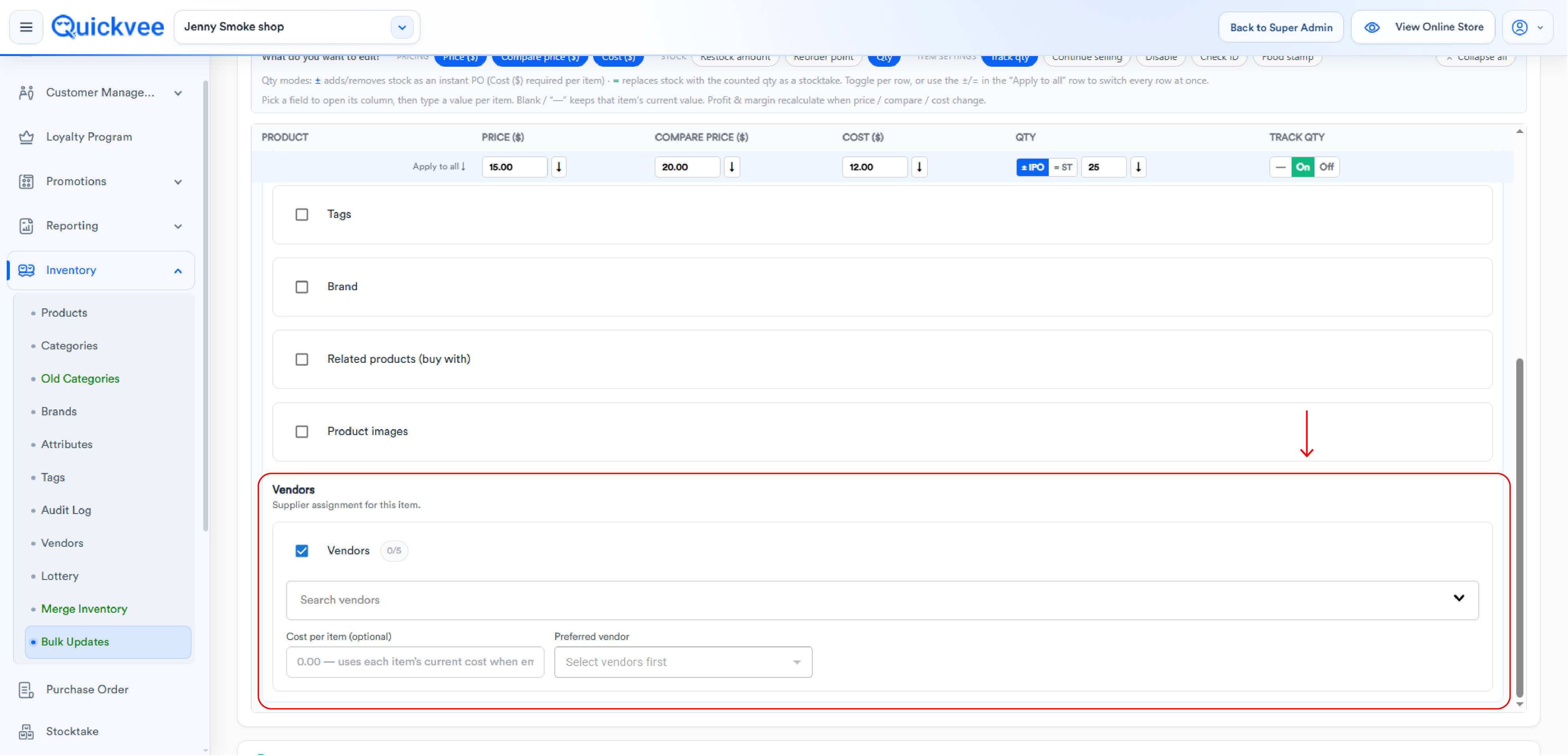Select ±IPO qty mode
This screenshot has height=756, width=1568.
1032,167
